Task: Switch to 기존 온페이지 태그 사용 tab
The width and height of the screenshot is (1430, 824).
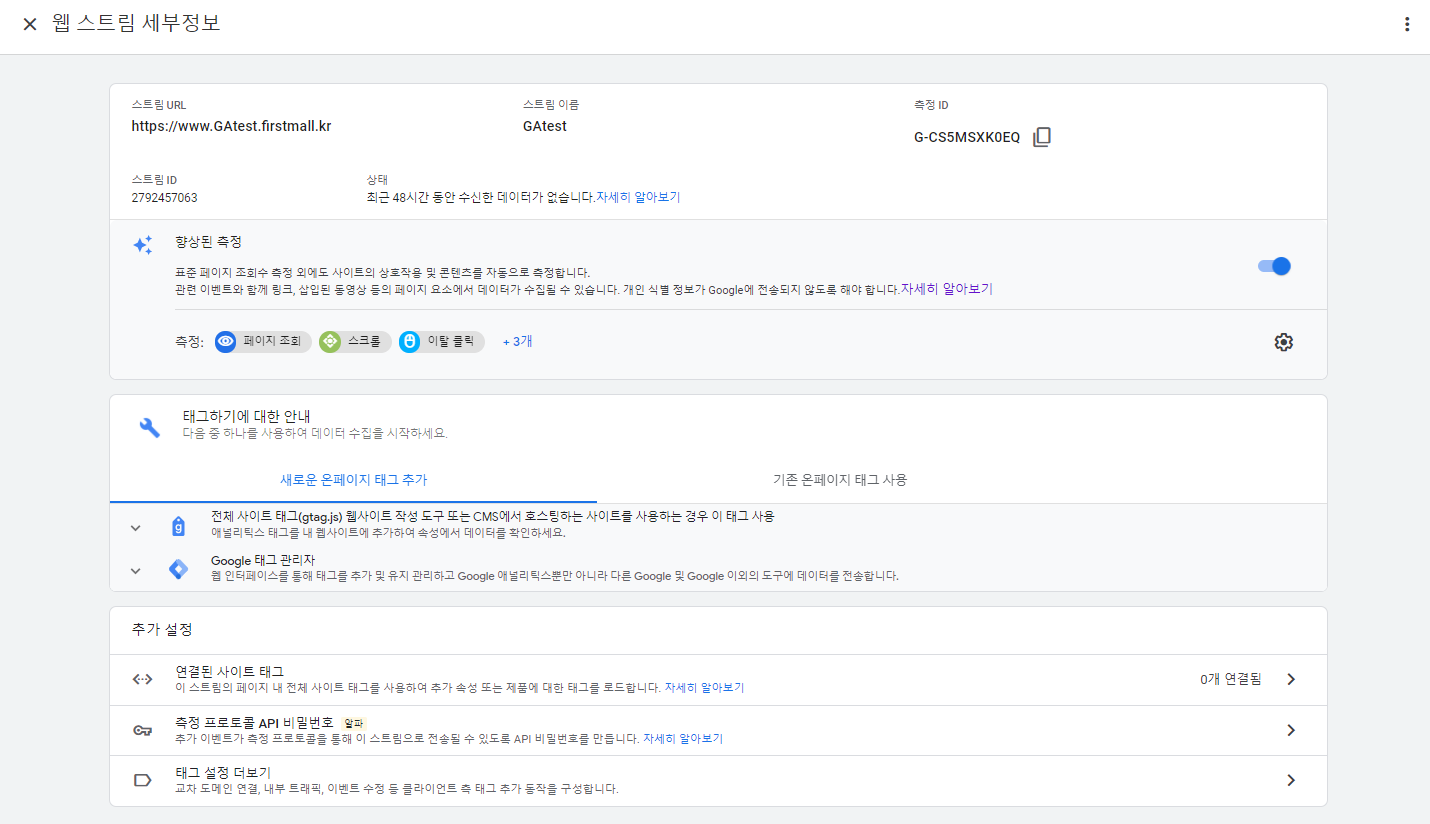Action: click(x=839, y=480)
